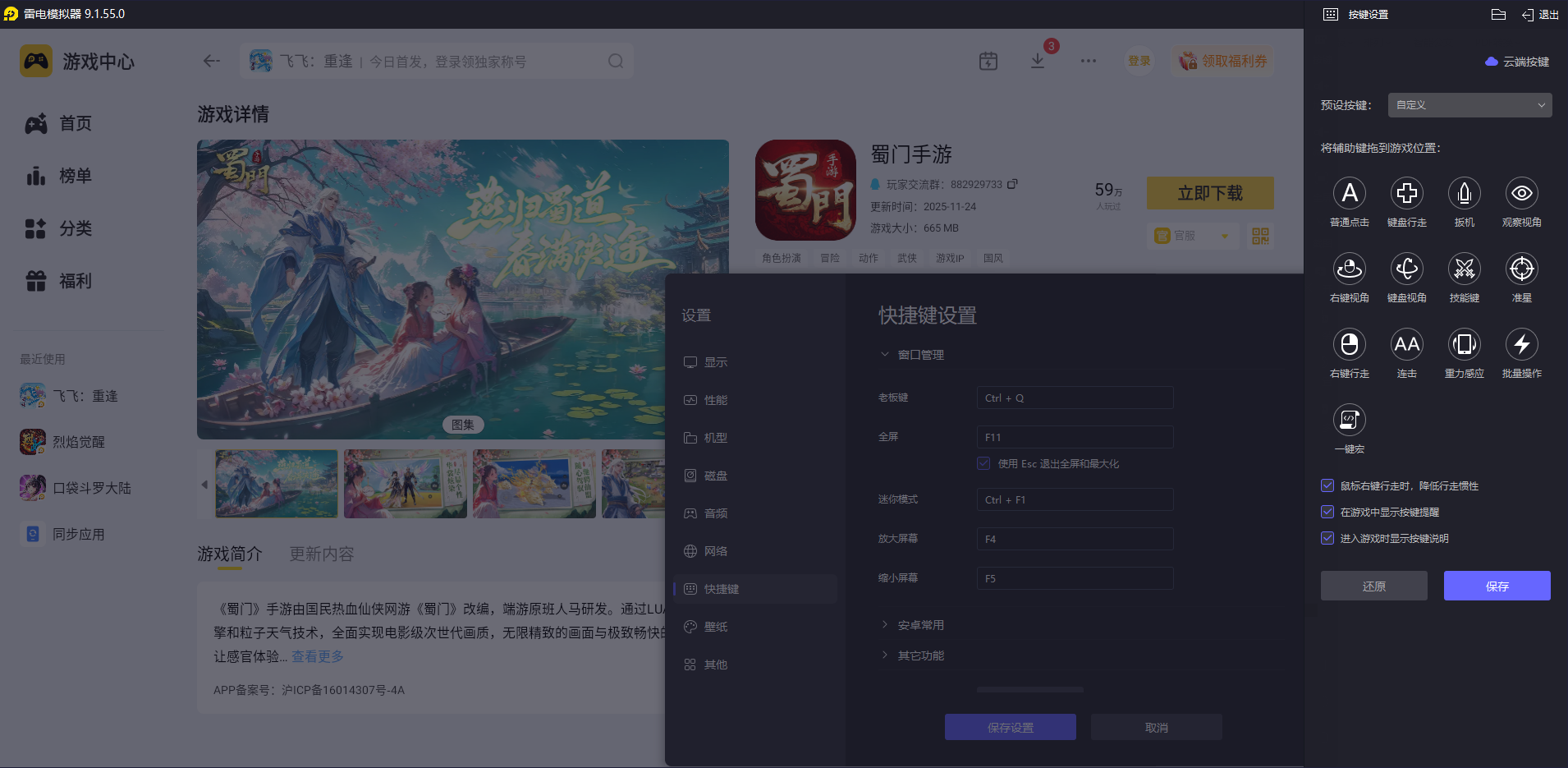Select the 键盘行走 keyboard-walk mapping icon
This screenshot has width=1568, height=768.
pos(1407,193)
